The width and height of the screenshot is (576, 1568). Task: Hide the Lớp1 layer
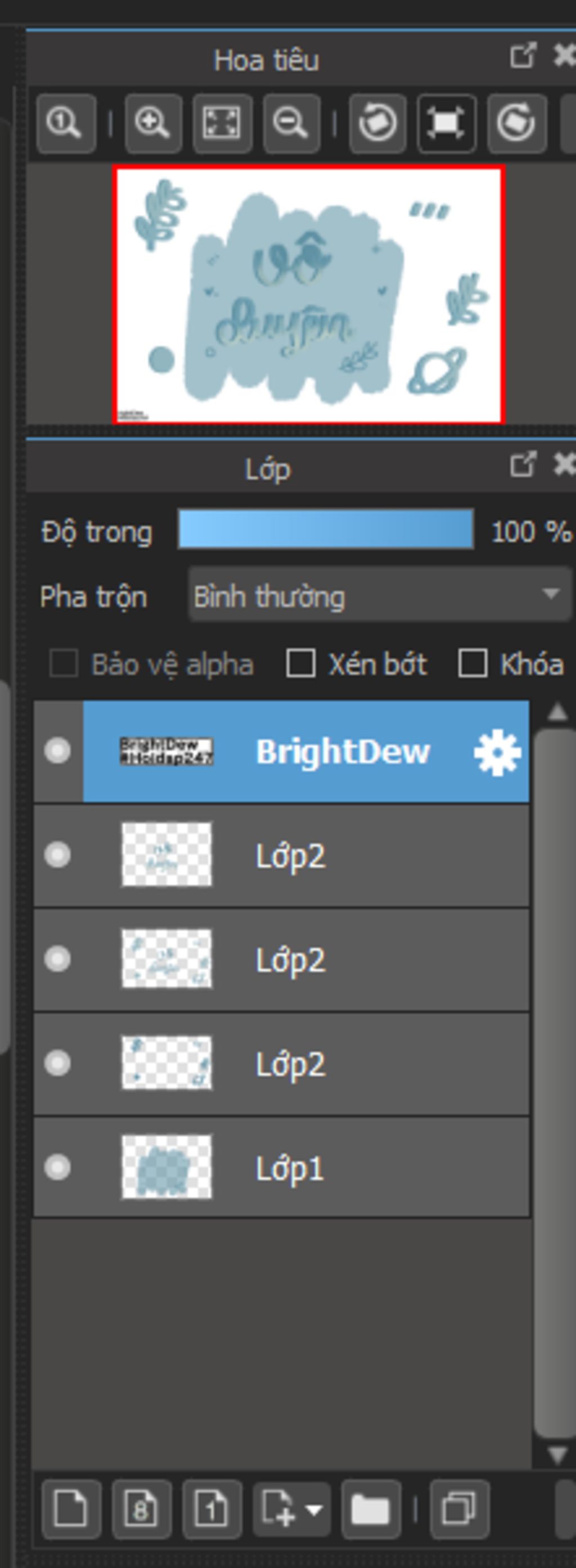(x=57, y=1168)
